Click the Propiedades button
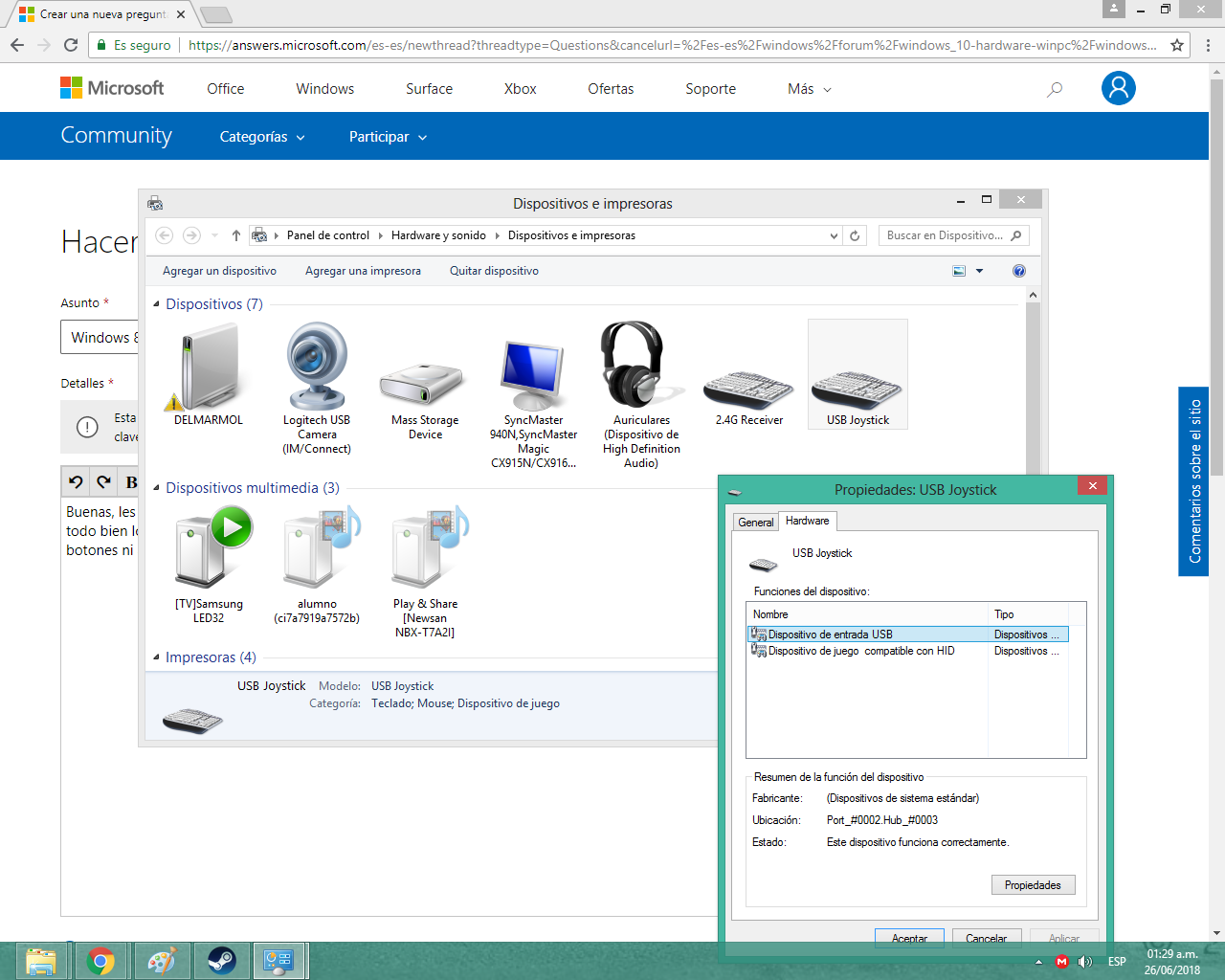The height and width of the screenshot is (980, 1225). pos(1034,885)
